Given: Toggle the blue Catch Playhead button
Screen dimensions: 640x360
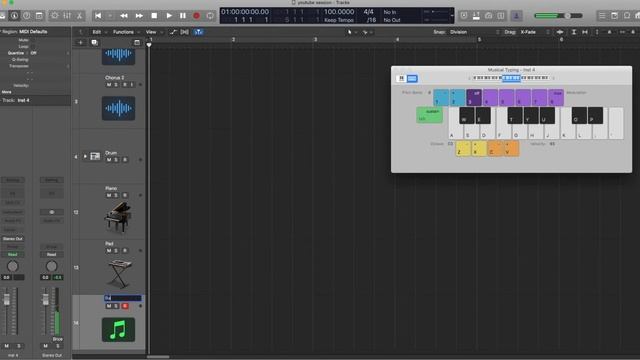Looking at the screenshot, I should 198,32.
